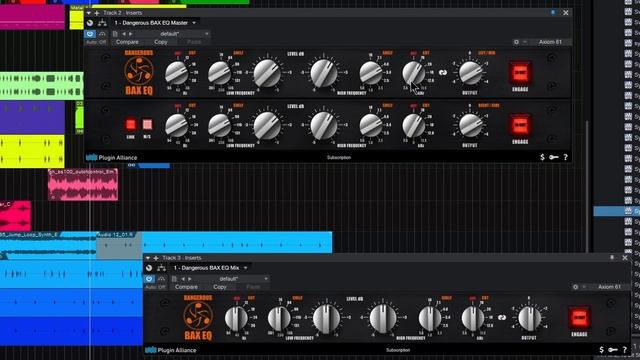
Task: Select the previous preset arrow in the Master window
Action: [124, 34]
